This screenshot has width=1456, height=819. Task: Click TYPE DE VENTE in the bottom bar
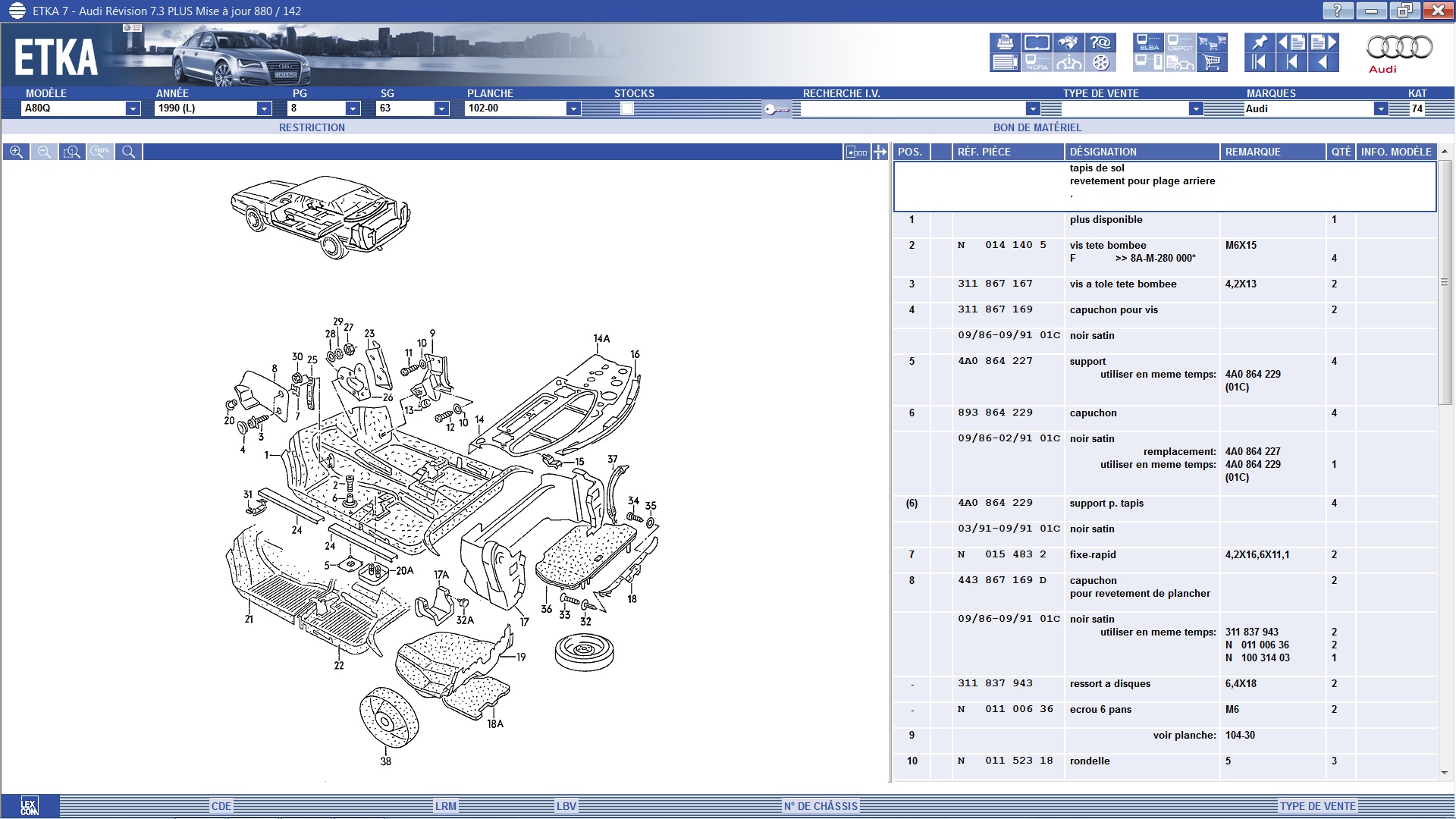(x=1318, y=806)
